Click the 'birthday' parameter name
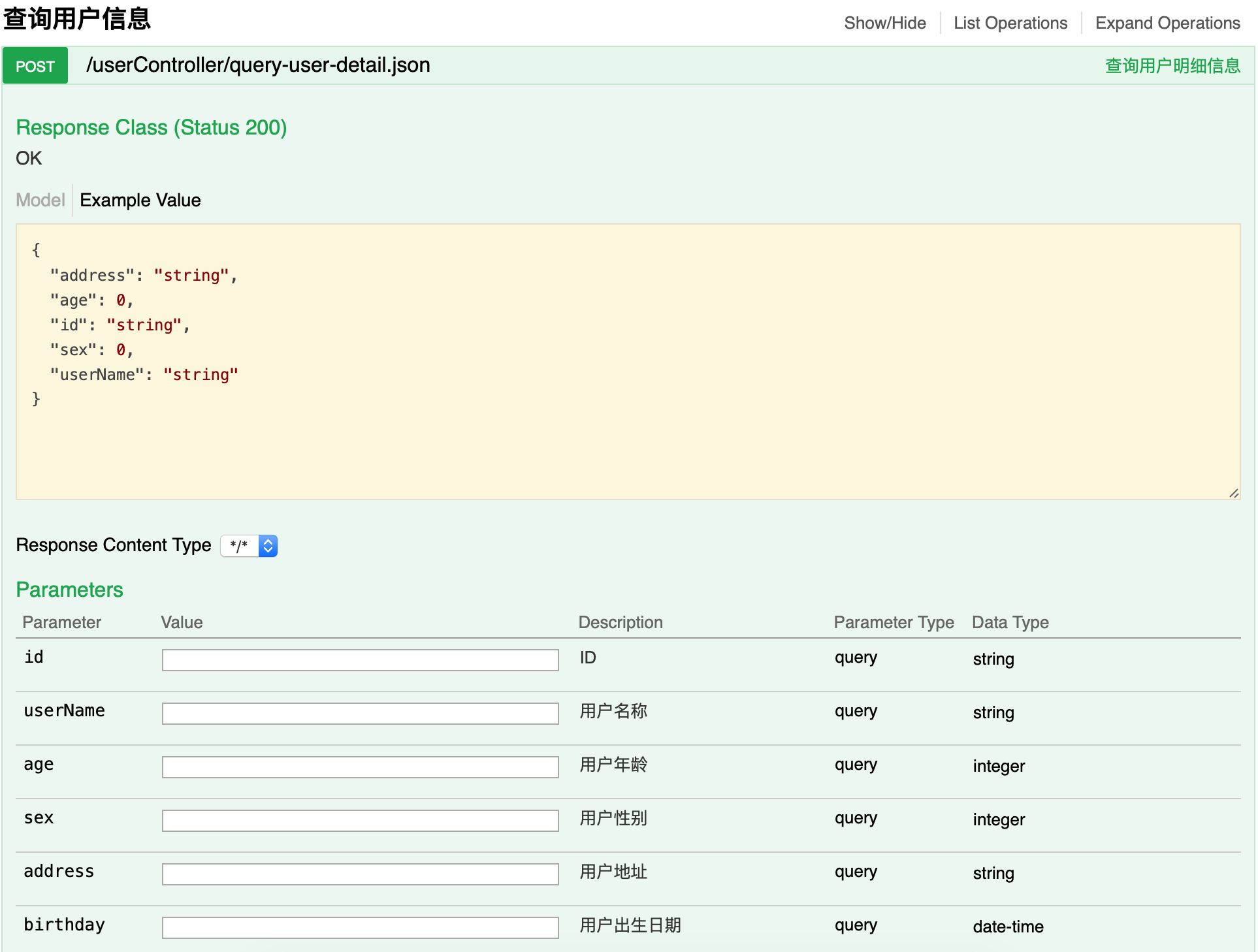Screen dimensions: 1258x952 tap(64, 925)
